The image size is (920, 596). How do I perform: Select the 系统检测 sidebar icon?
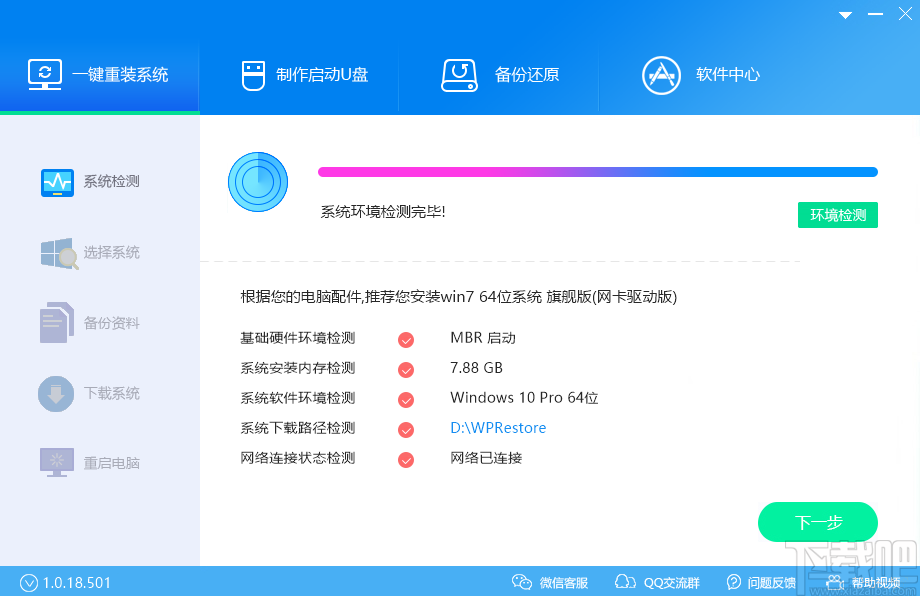coord(57,182)
